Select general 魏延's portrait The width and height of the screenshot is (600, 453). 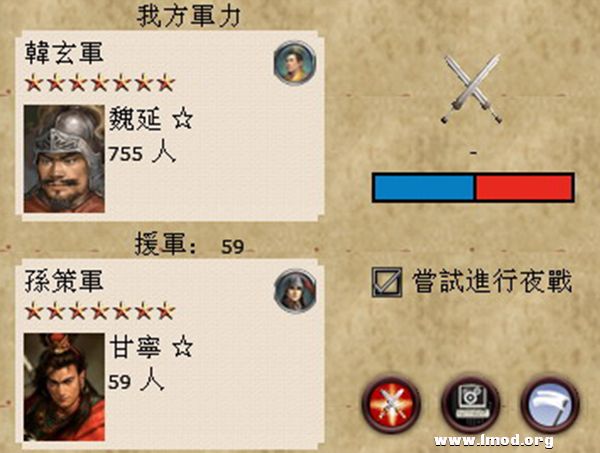tap(64, 159)
